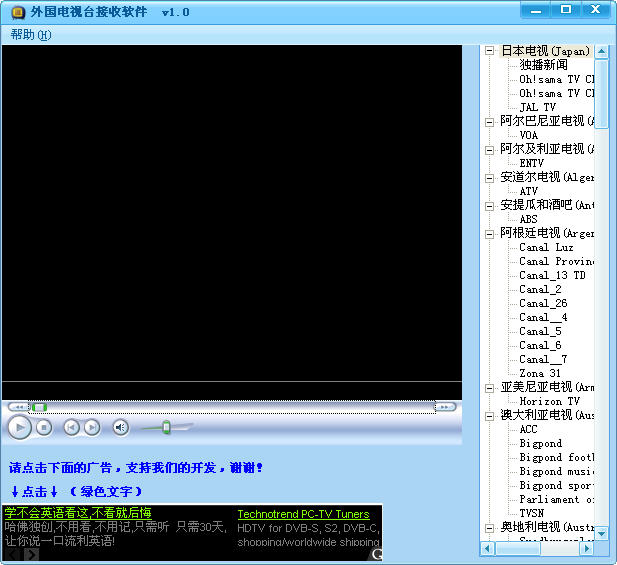Maximize the 外国电视台接收软件 window
617x565 pixels.
566,10
